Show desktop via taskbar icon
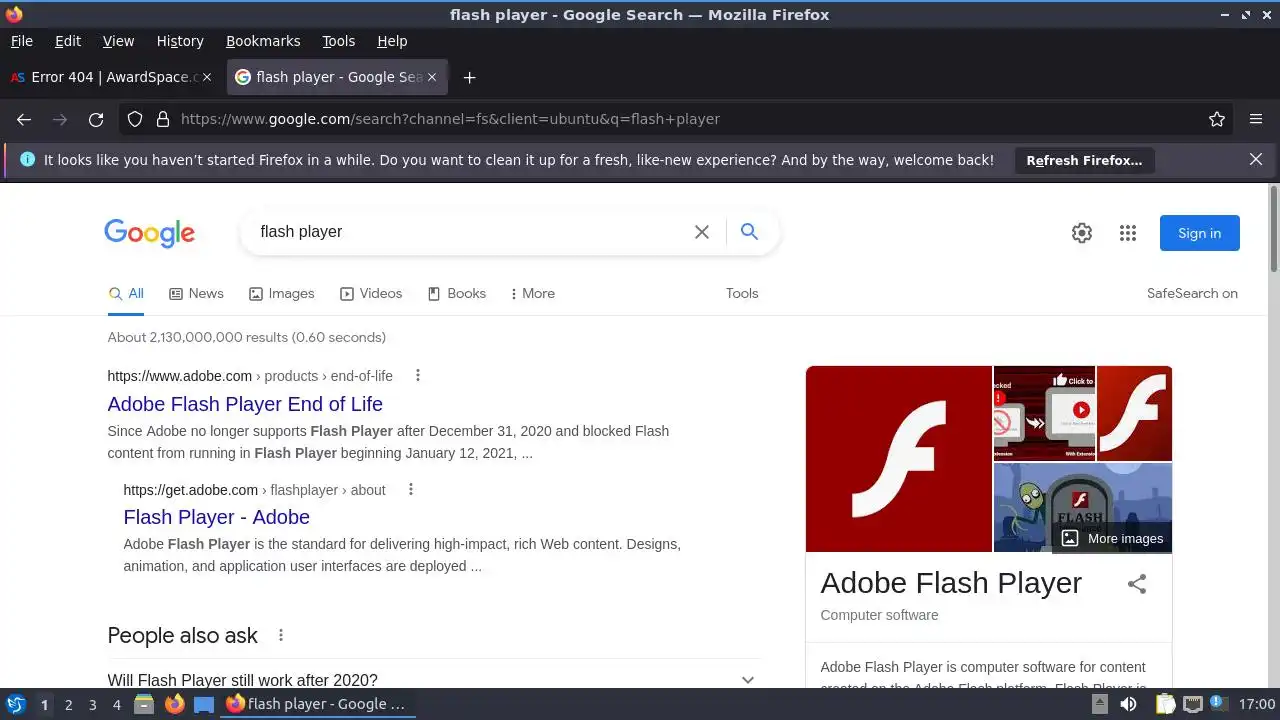 pyautogui.click(x=204, y=704)
